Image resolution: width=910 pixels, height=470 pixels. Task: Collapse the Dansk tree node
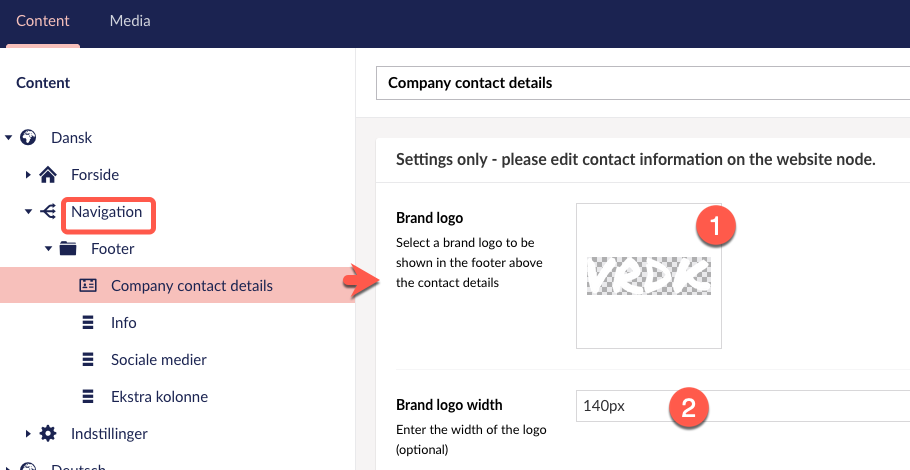(x=8, y=138)
